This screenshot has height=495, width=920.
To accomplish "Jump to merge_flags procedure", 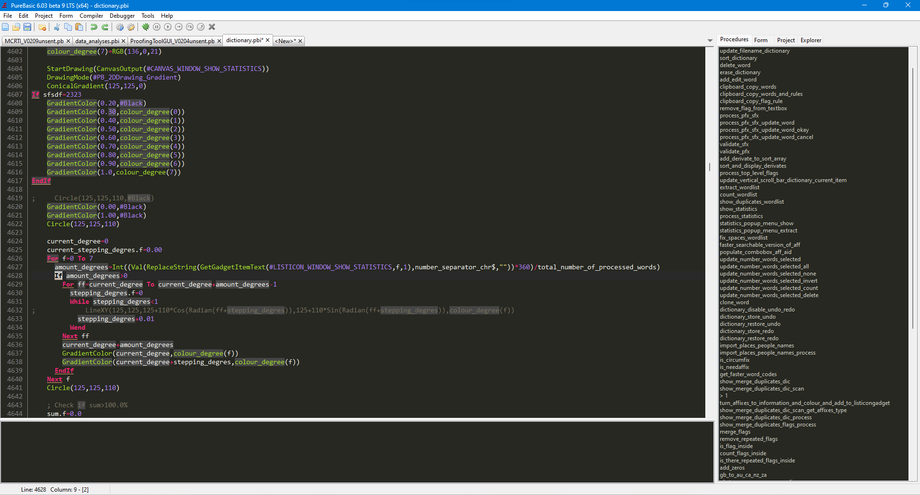I will pos(735,432).
